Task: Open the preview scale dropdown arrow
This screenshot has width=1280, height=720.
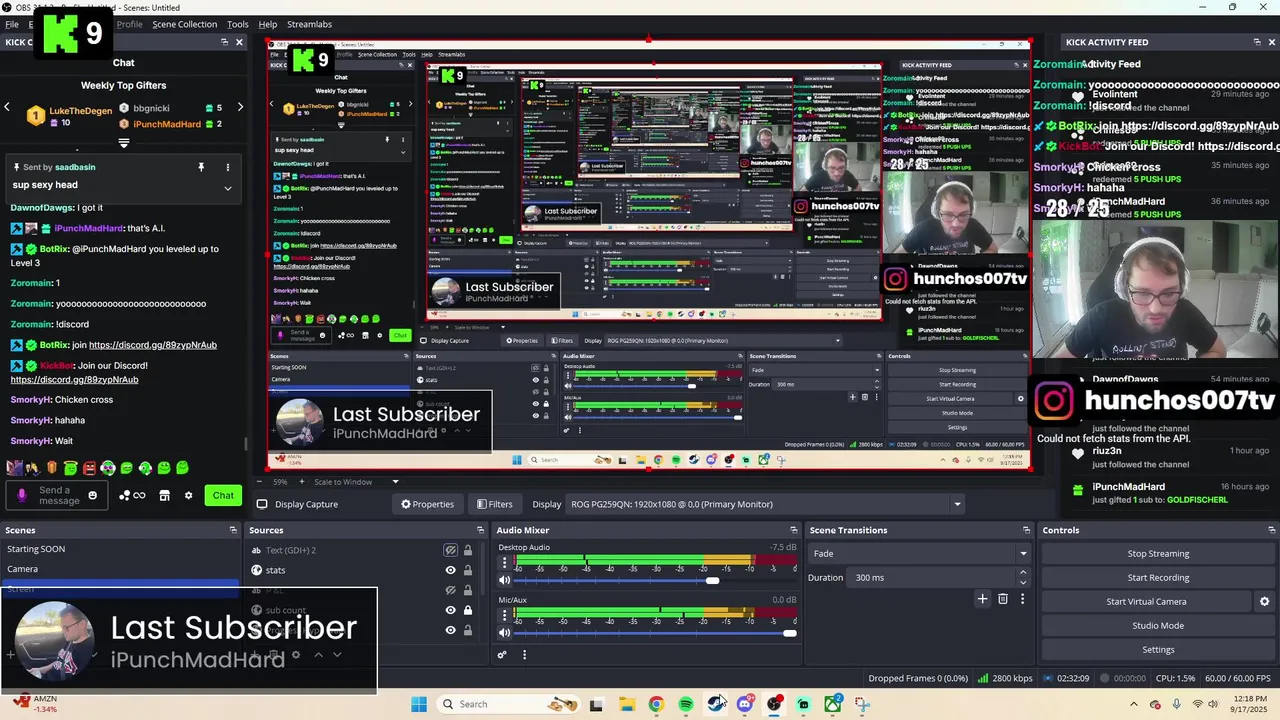Action: click(x=396, y=482)
